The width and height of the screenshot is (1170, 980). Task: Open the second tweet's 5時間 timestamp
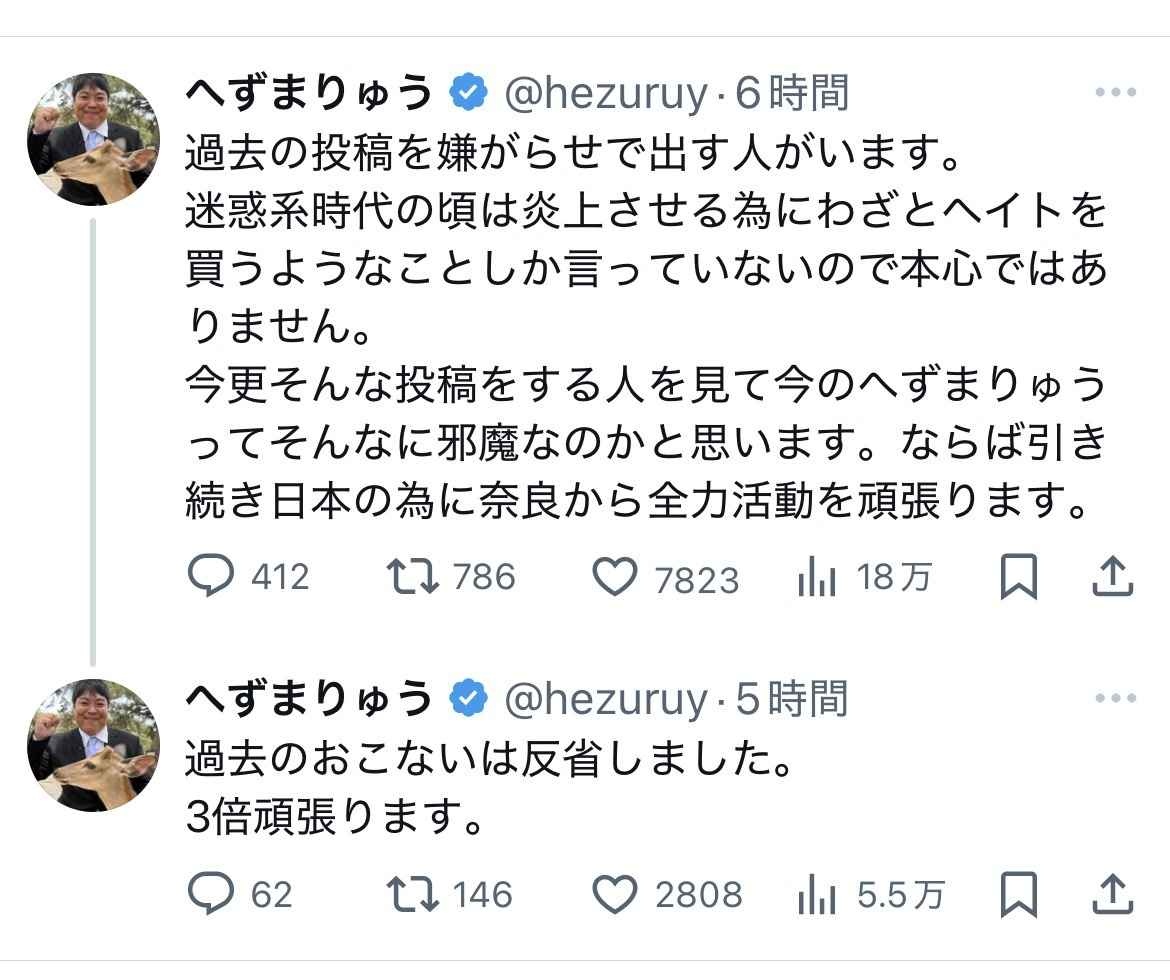click(792, 699)
